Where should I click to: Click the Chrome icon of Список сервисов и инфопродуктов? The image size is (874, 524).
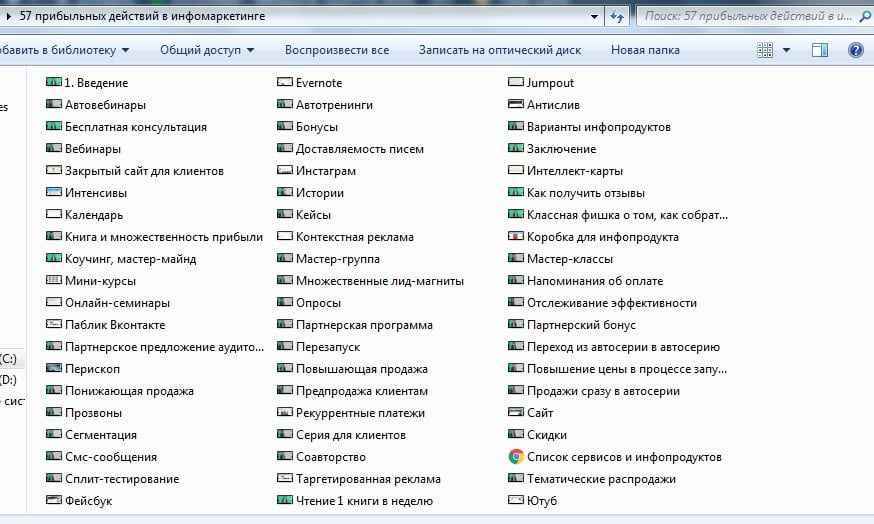[x=516, y=457]
